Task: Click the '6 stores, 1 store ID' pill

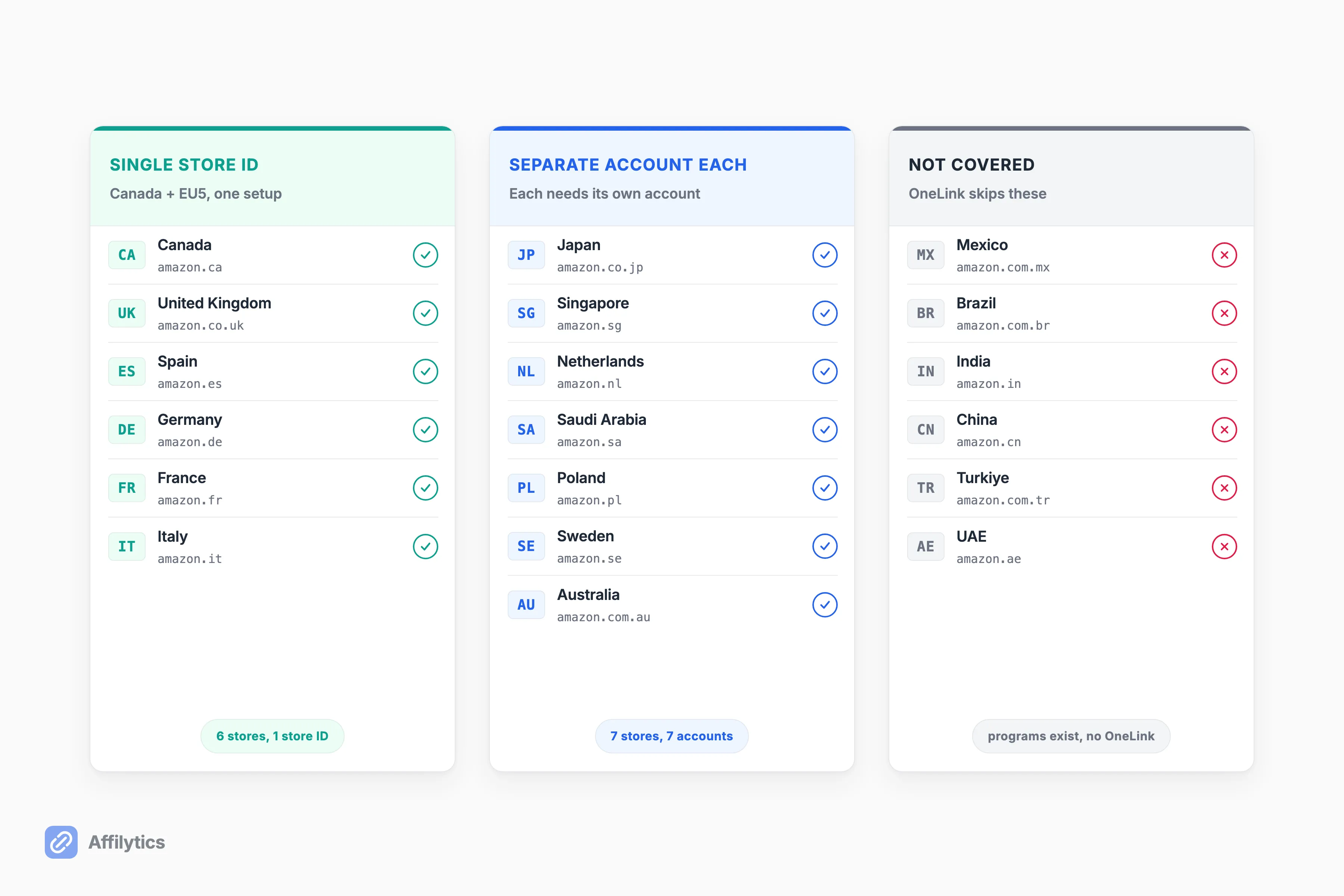Action: [x=273, y=736]
